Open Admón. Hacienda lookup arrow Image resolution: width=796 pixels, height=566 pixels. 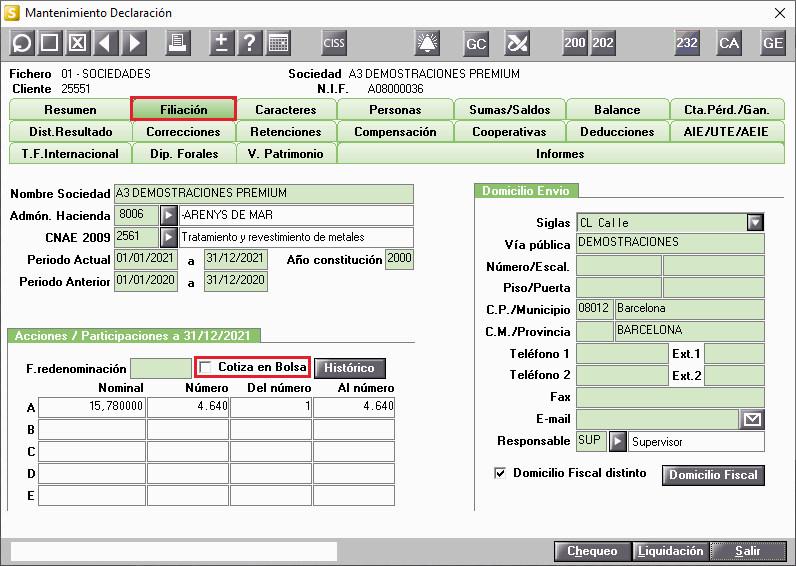pyautogui.click(x=169, y=215)
